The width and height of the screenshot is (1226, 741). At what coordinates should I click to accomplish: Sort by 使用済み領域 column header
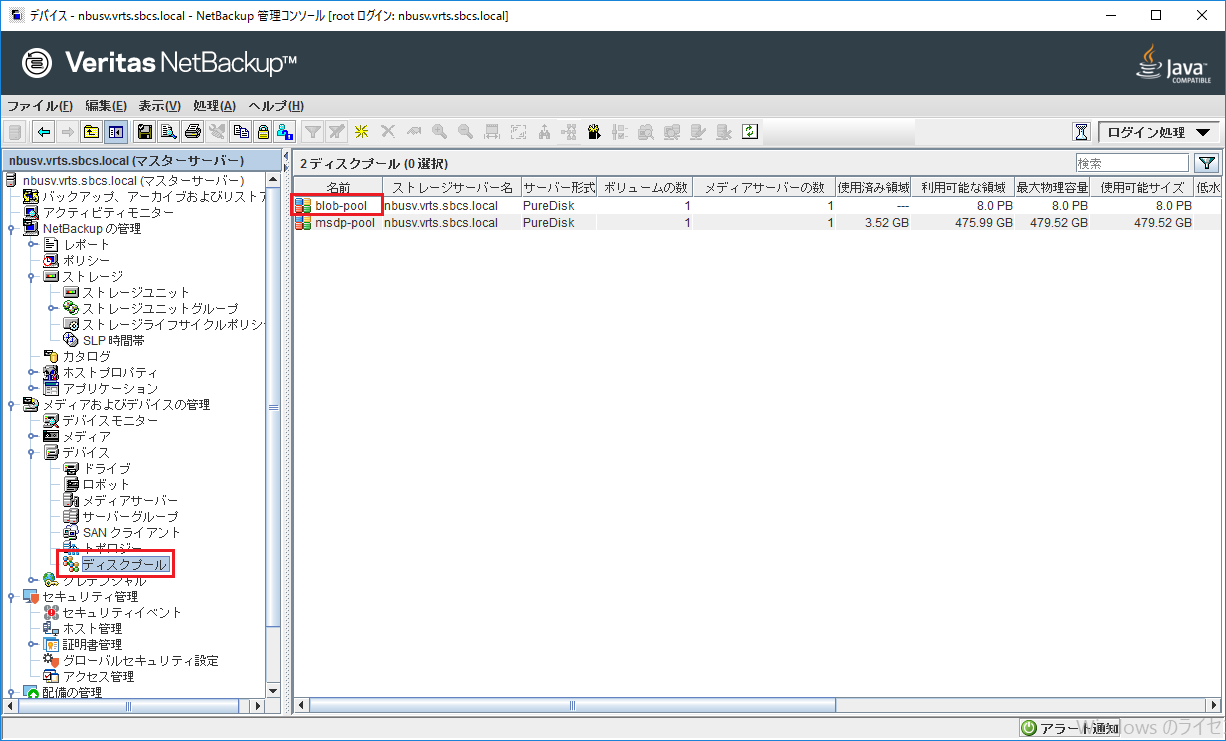pos(873,187)
